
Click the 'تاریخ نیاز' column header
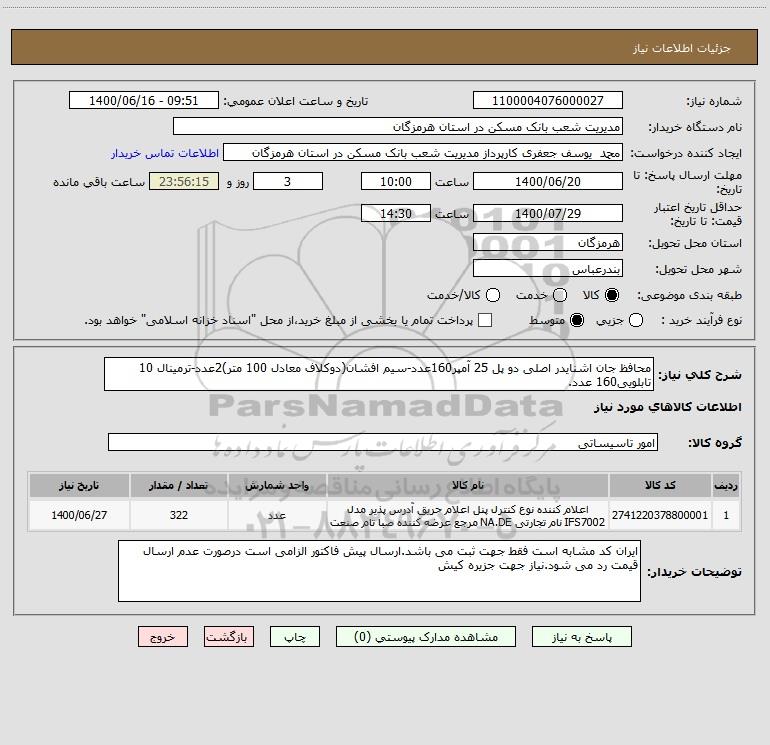79,485
